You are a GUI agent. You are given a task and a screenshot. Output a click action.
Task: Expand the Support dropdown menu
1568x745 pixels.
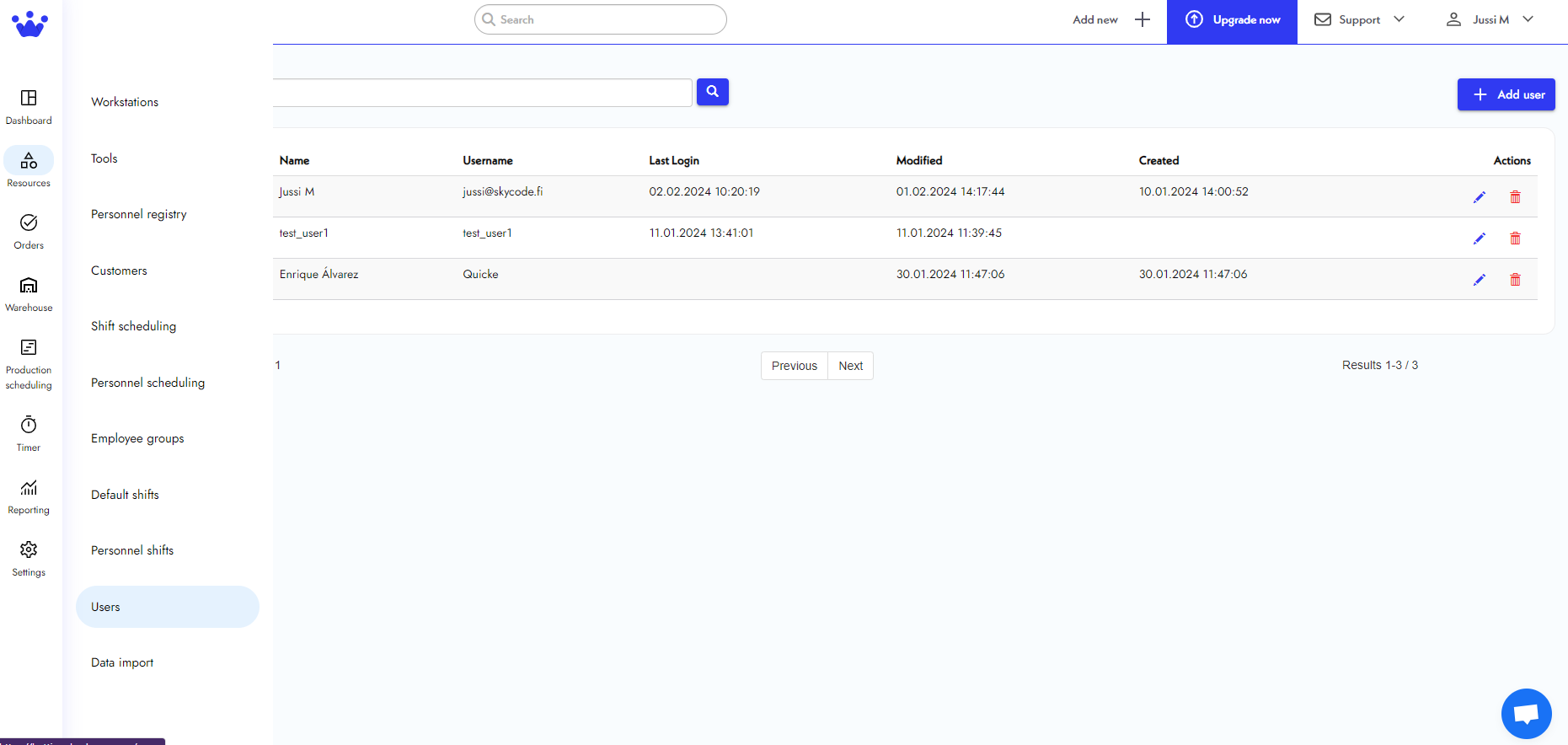1359,20
